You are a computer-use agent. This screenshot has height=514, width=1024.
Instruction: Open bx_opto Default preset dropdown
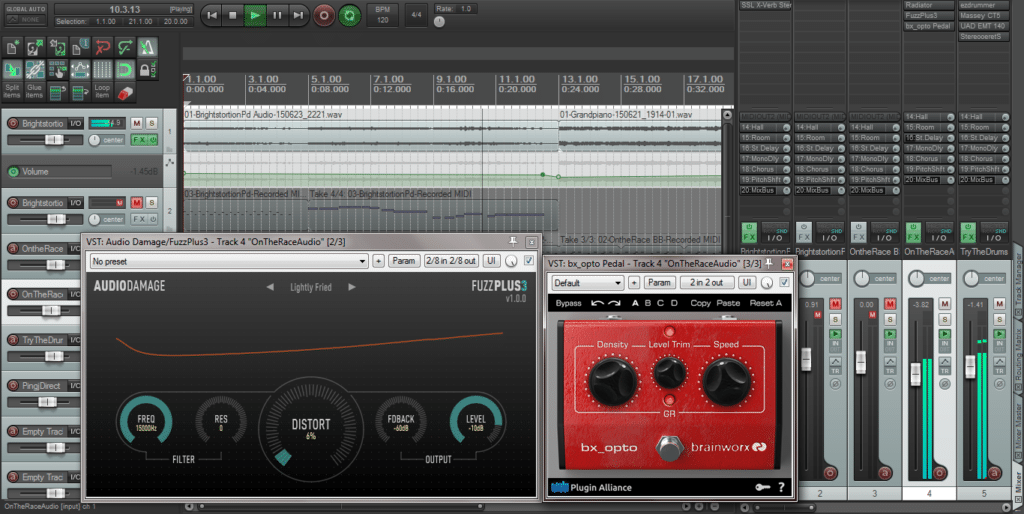click(588, 283)
